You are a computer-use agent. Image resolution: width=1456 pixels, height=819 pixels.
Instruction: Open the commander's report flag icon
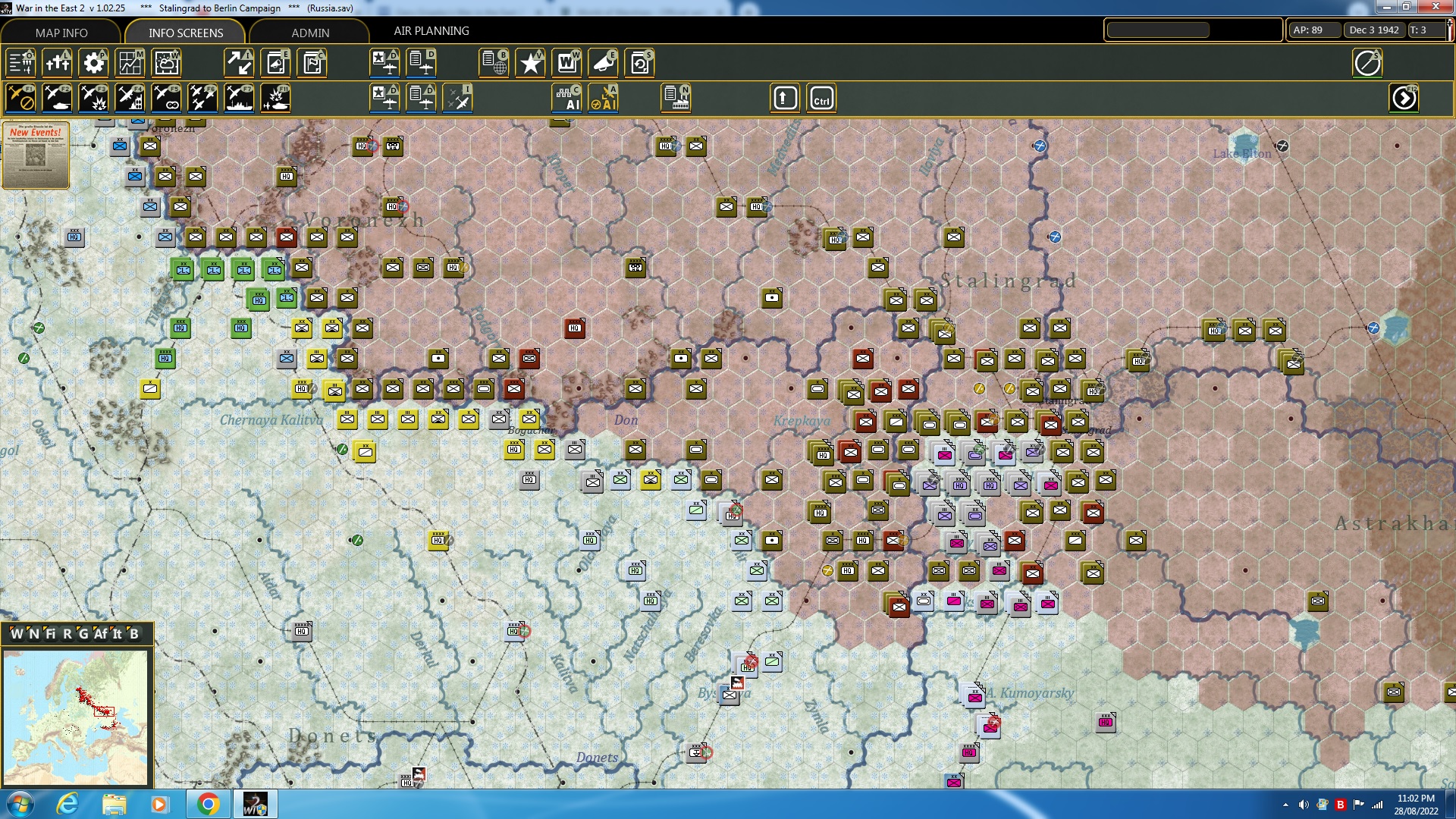(312, 63)
